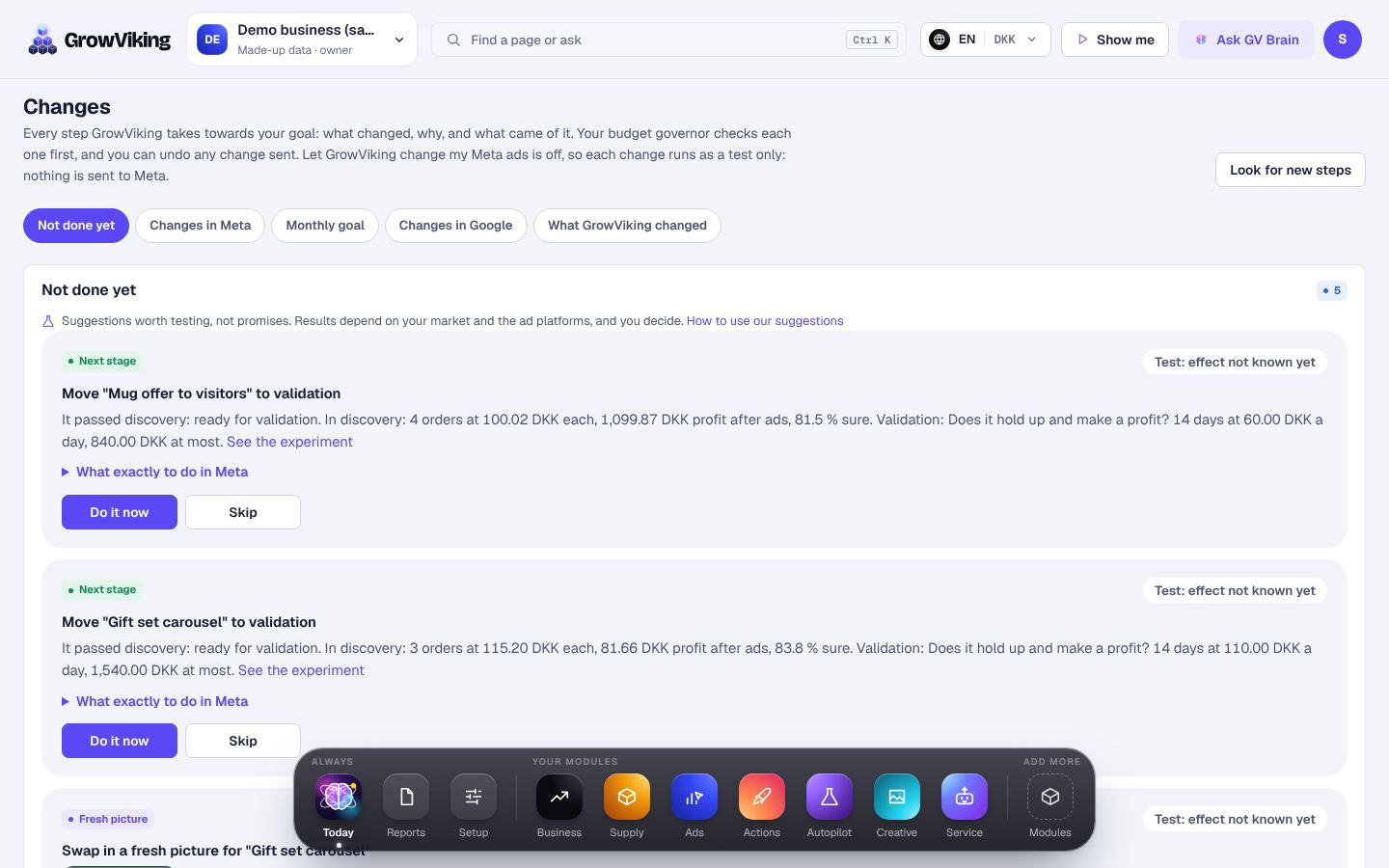Viewport: 1389px width, 868px height.
Task: Click Look for new steps button
Action: (x=1291, y=170)
